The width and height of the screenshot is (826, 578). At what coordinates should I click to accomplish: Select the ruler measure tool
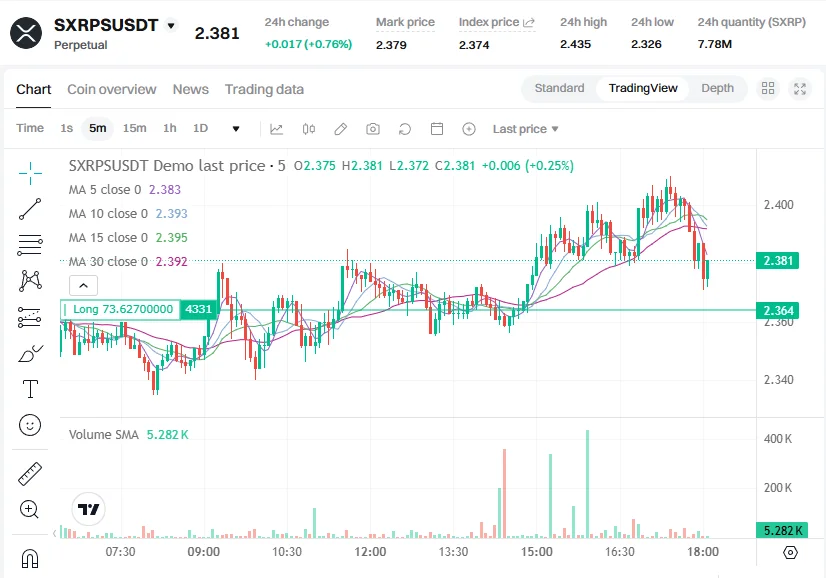30,474
